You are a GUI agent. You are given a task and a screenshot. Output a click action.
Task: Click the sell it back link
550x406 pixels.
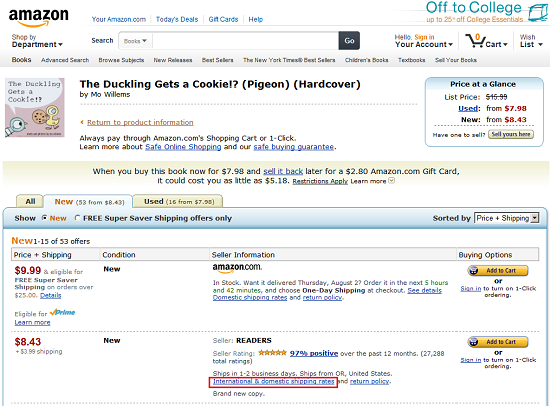click(283, 171)
